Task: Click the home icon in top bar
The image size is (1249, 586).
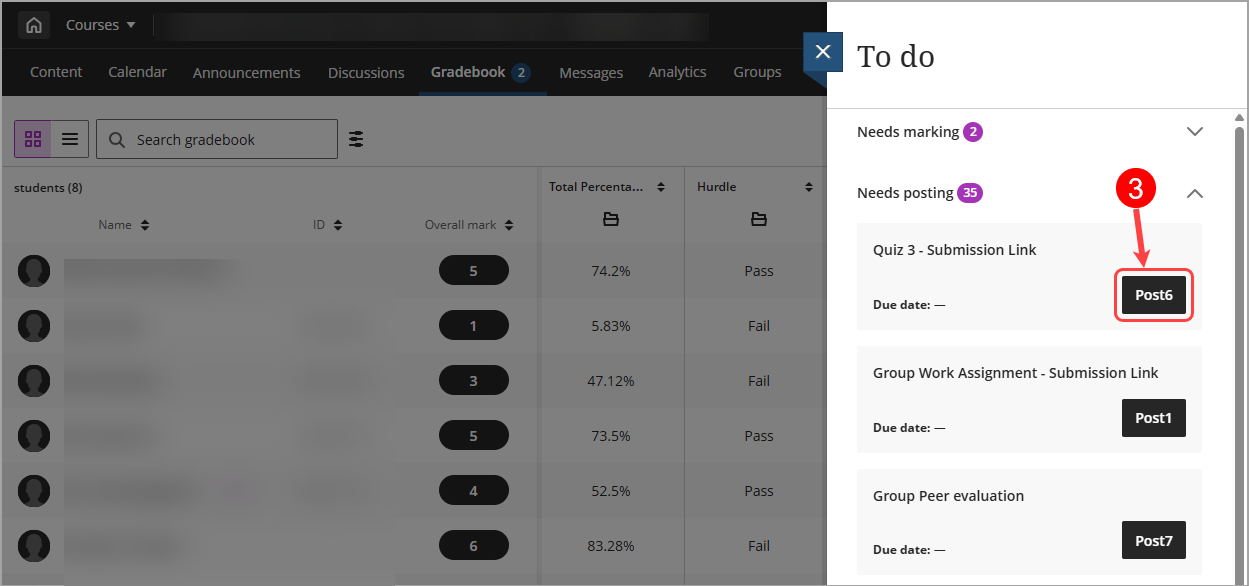Action: (34, 26)
